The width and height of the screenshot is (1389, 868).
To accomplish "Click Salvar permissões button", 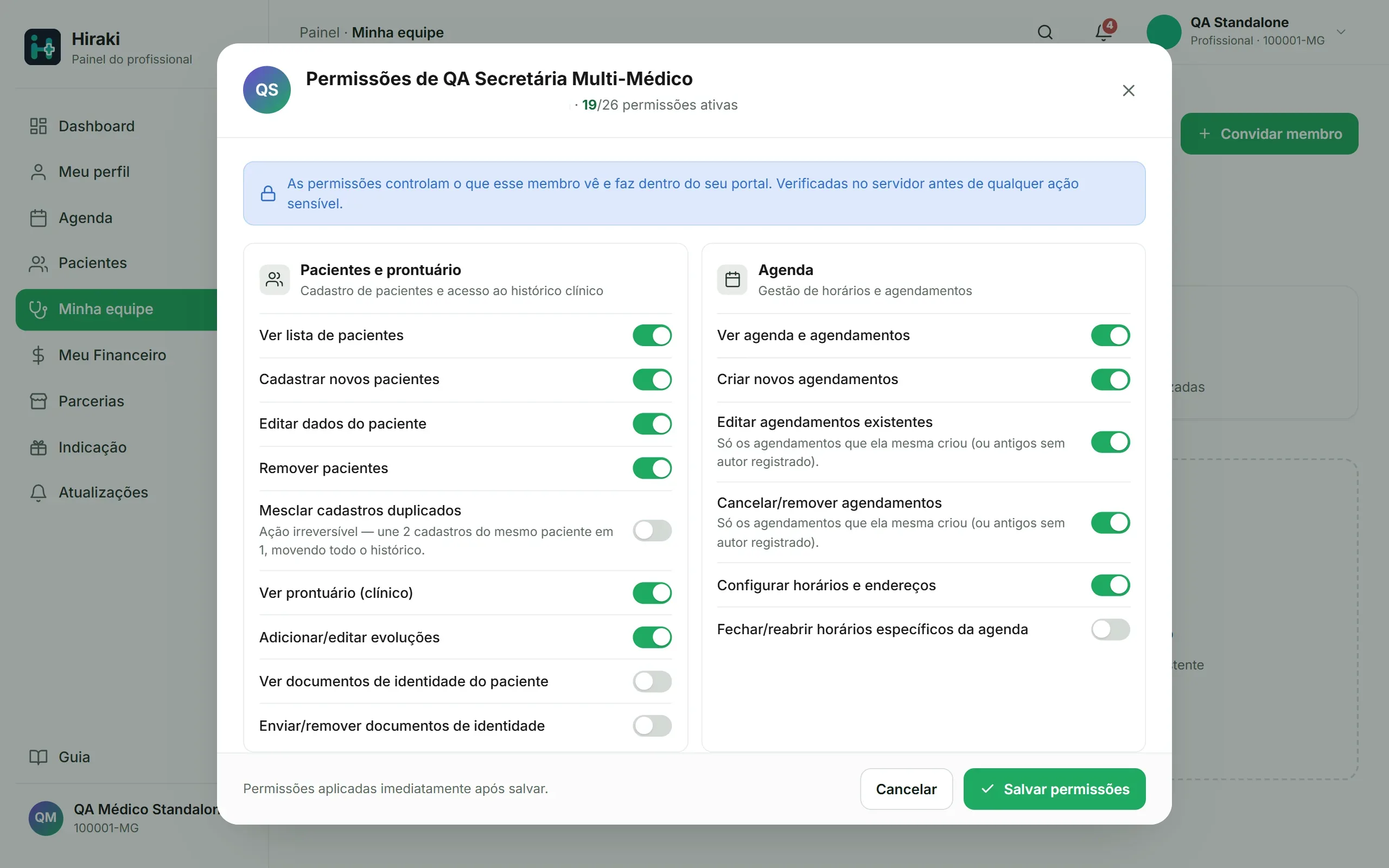I will [x=1054, y=789].
